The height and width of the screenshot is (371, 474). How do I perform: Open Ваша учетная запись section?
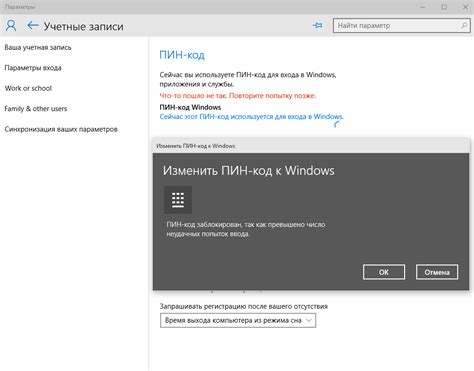38,47
